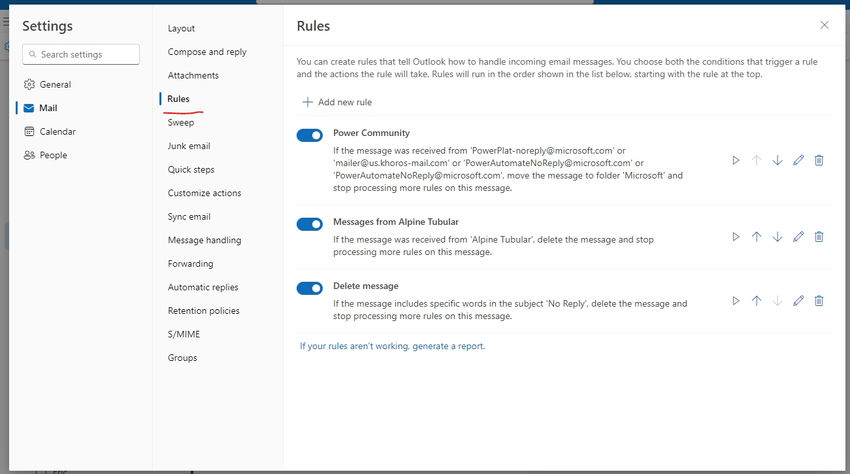The height and width of the screenshot is (474, 850).
Task: Run the Power Community rule now
Action: click(x=736, y=160)
